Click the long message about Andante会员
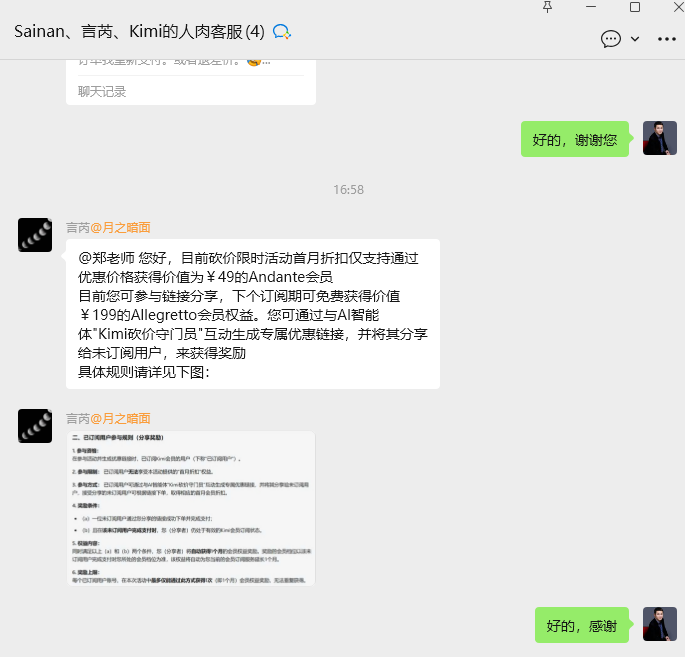 253,314
